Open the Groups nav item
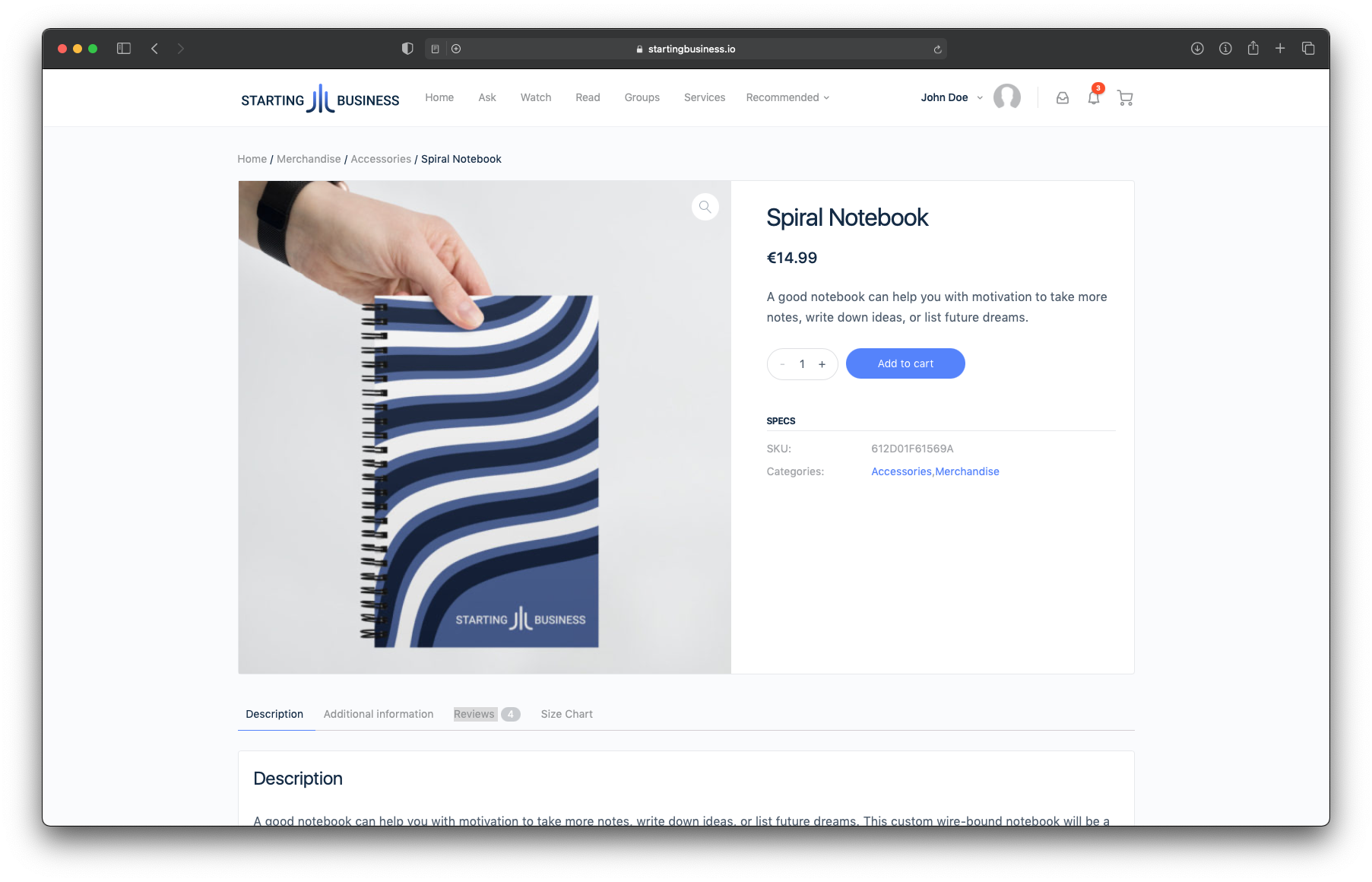Viewport: 1372px width, 882px height. click(x=642, y=97)
